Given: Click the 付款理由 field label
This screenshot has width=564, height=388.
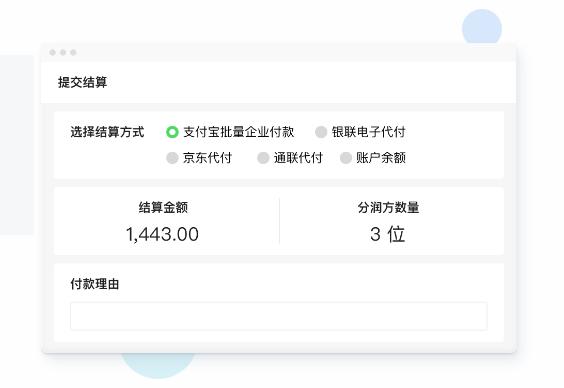Looking at the screenshot, I should pyautogui.click(x=95, y=284).
